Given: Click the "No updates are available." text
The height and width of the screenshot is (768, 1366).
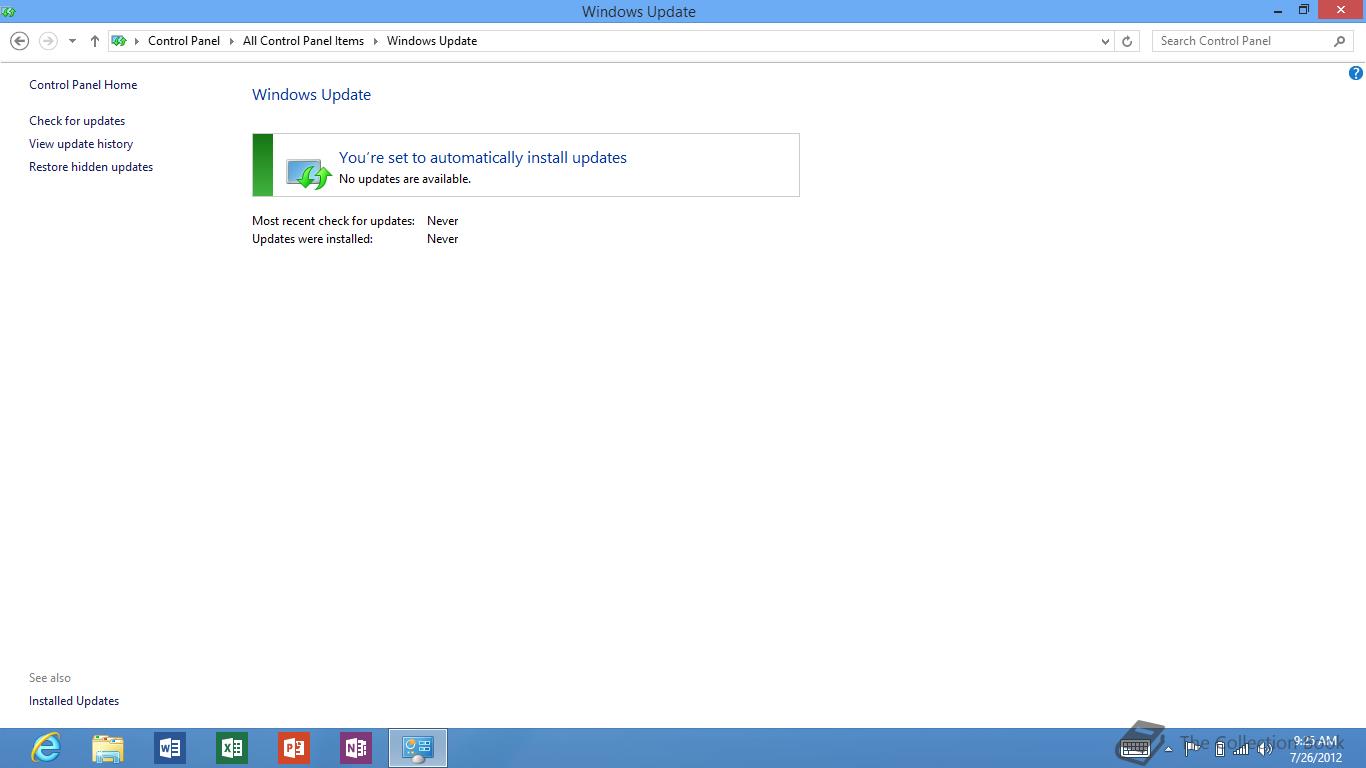Looking at the screenshot, I should 405,179.
